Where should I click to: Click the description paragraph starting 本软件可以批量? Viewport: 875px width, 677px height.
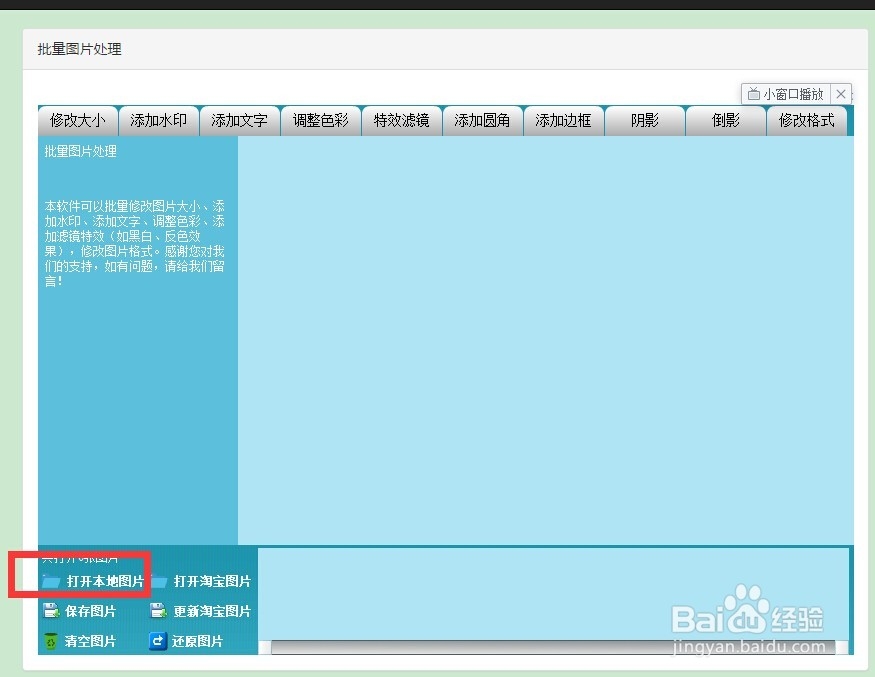pyautogui.click(x=134, y=243)
